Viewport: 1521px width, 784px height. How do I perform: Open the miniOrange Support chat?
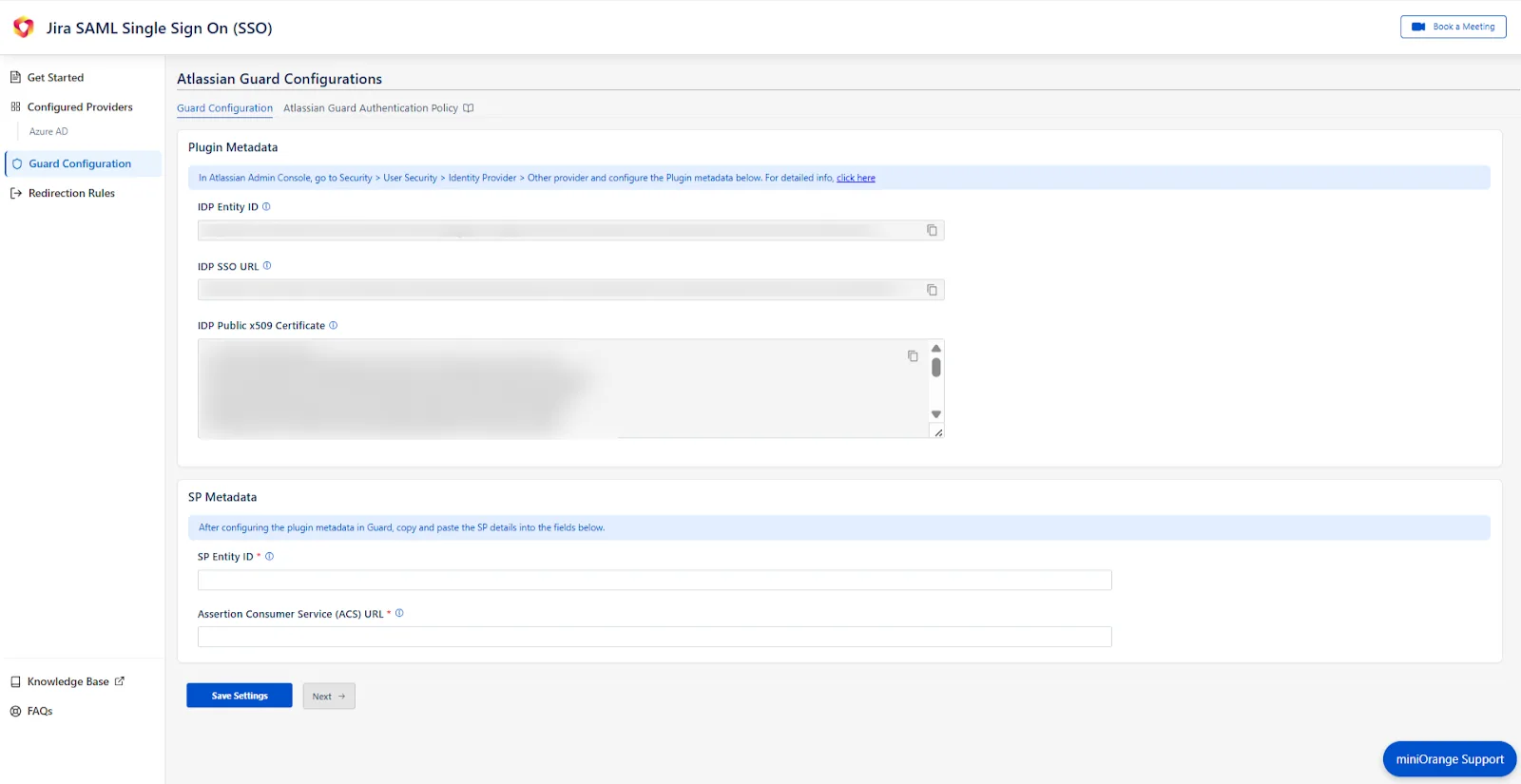pyautogui.click(x=1449, y=759)
